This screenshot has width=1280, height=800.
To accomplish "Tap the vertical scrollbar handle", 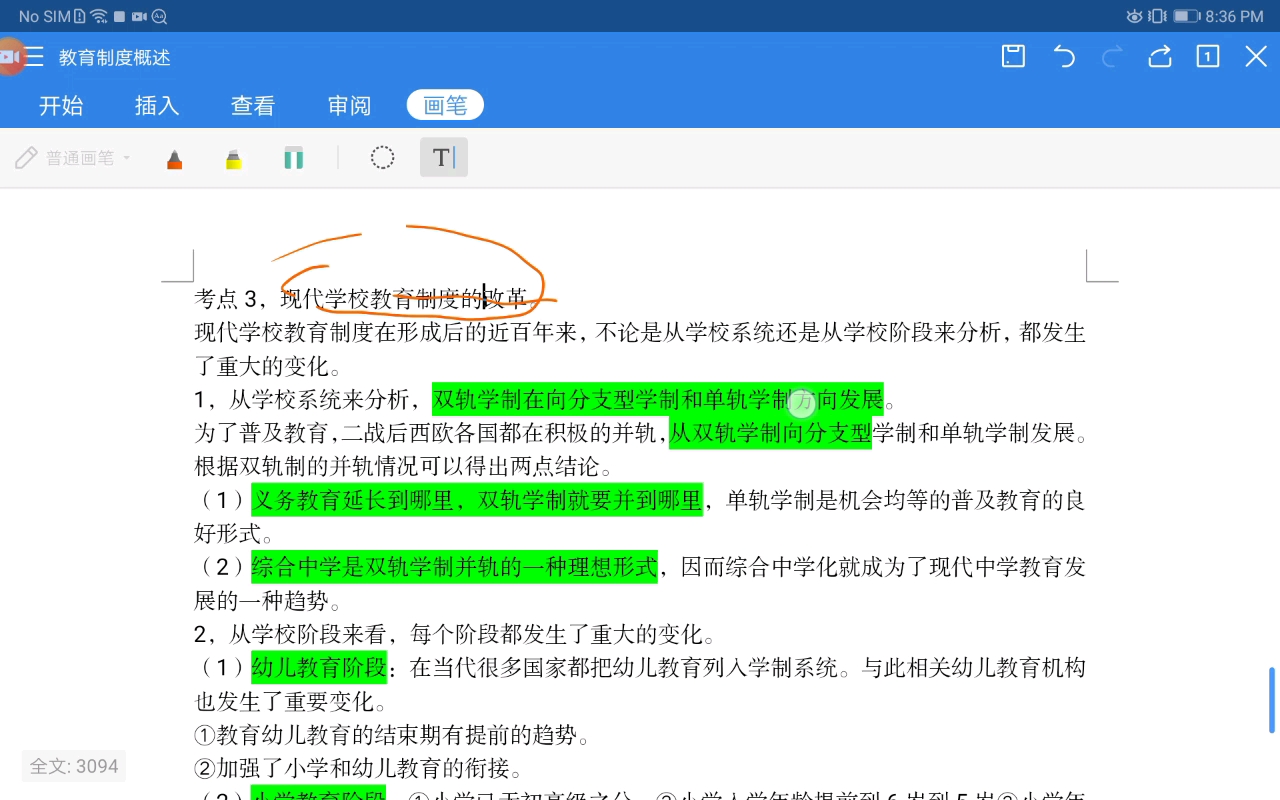I will 1272,700.
